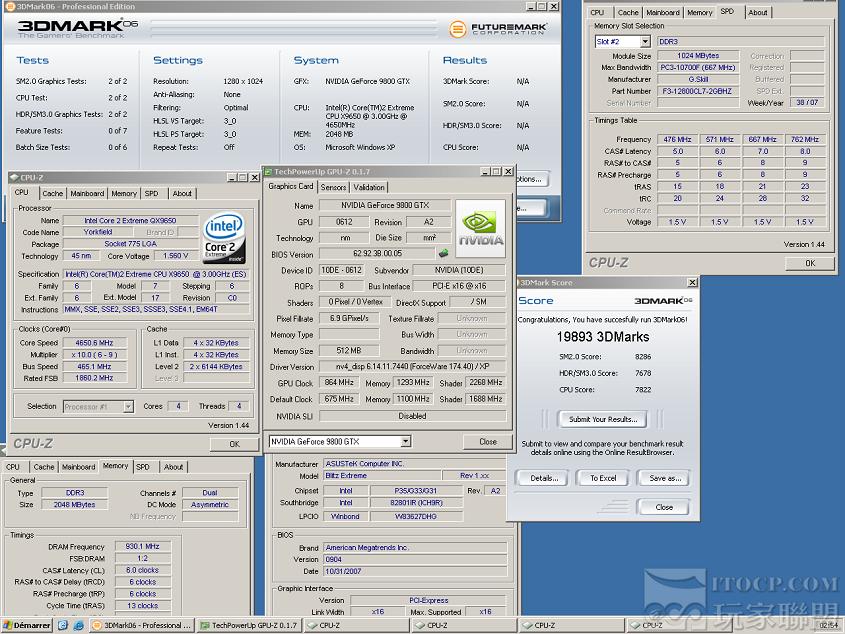This screenshot has width=845, height=634.
Task: Click the Intel Core 2 Extreme logo
Action: 224,236
